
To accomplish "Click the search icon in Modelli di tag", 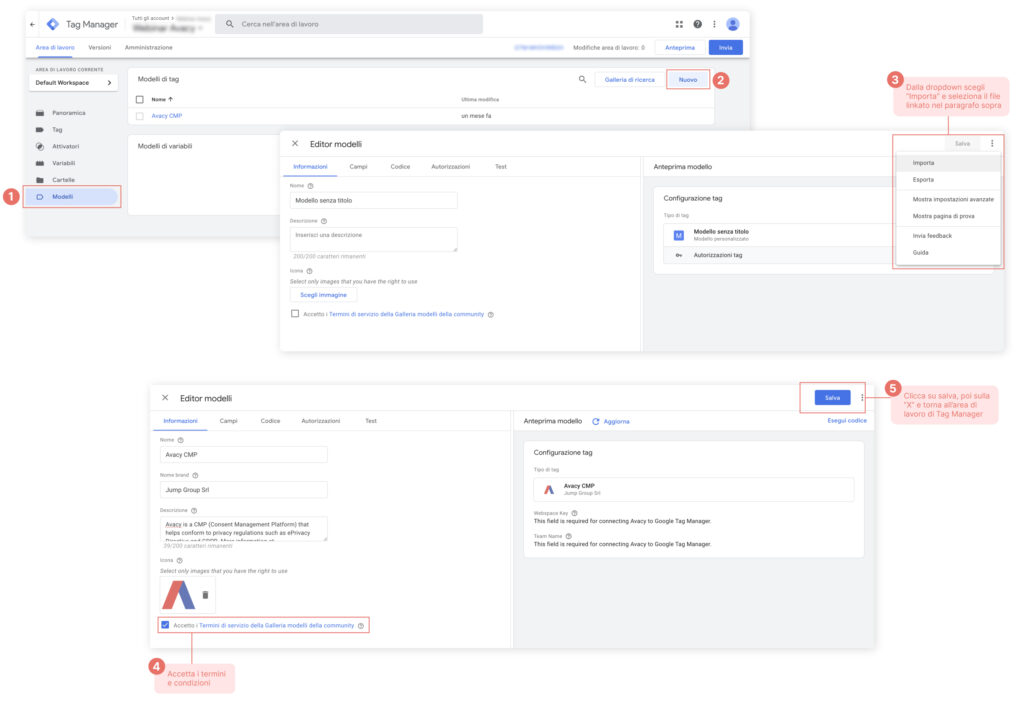I will coord(582,80).
